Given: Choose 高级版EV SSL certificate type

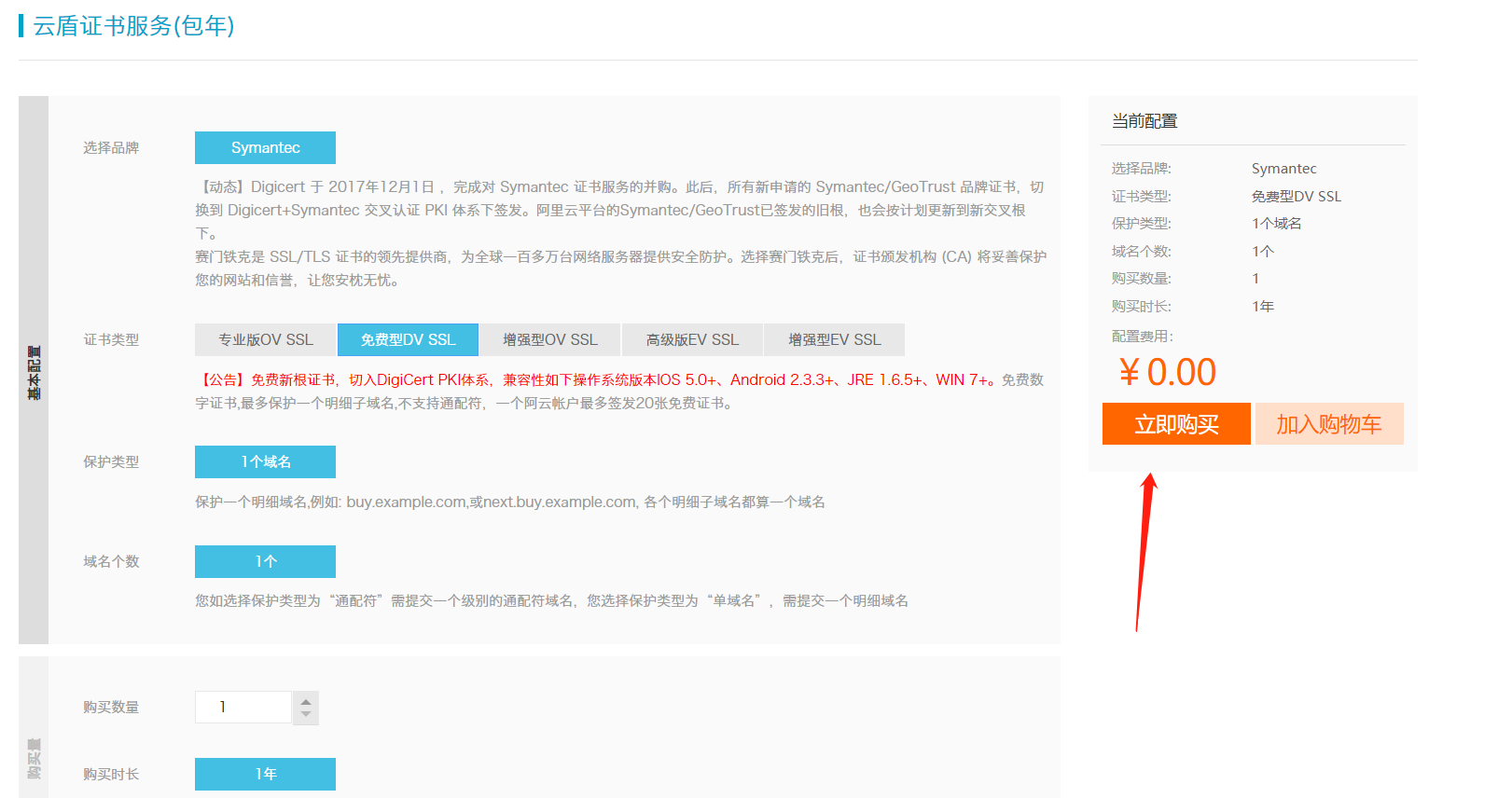Looking at the screenshot, I should [692, 339].
